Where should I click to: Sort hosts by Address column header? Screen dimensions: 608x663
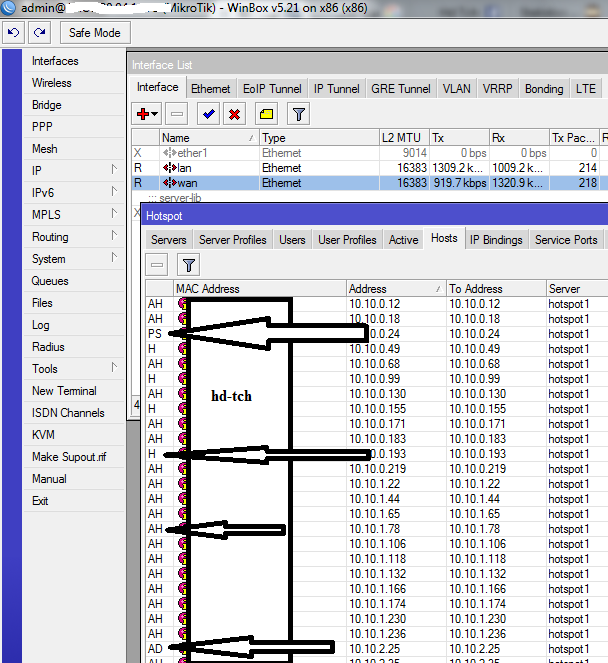(x=395, y=289)
